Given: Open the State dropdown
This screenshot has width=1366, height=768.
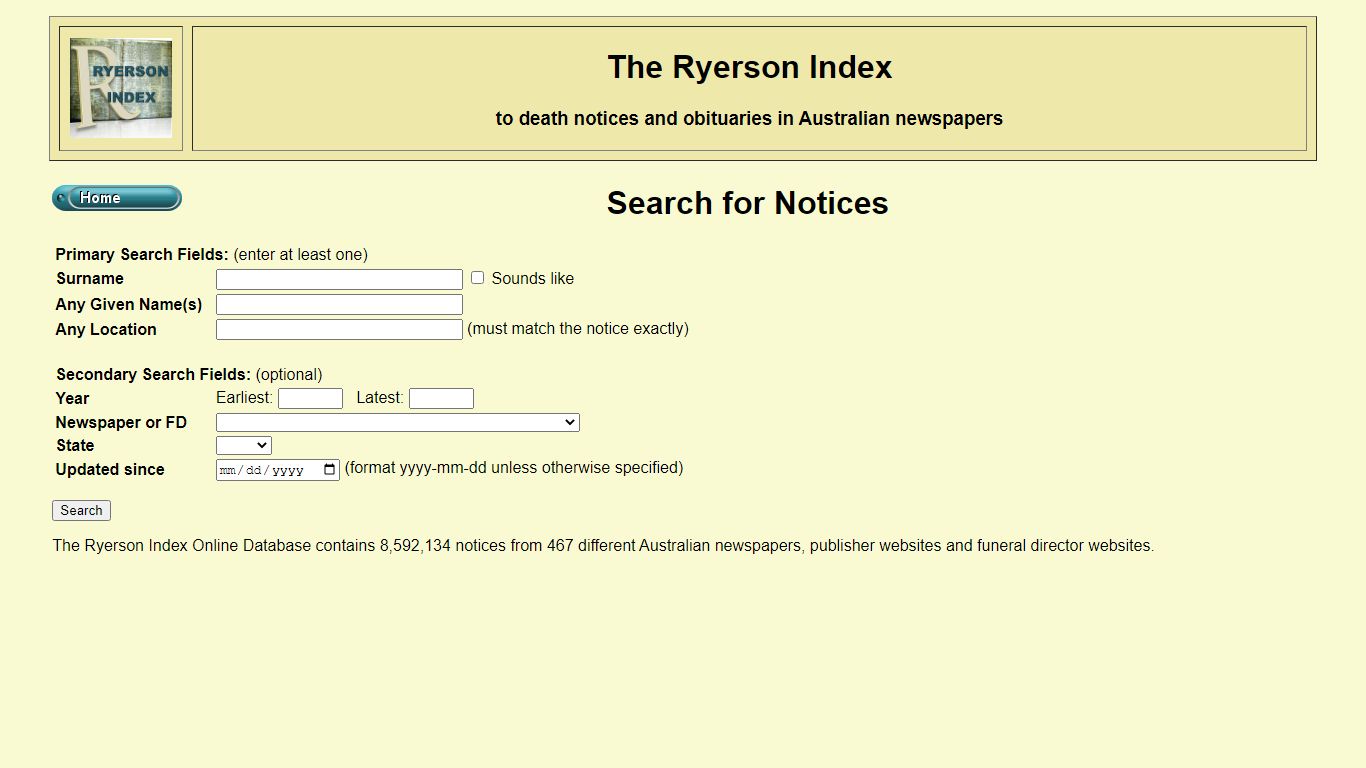Looking at the screenshot, I should (244, 445).
